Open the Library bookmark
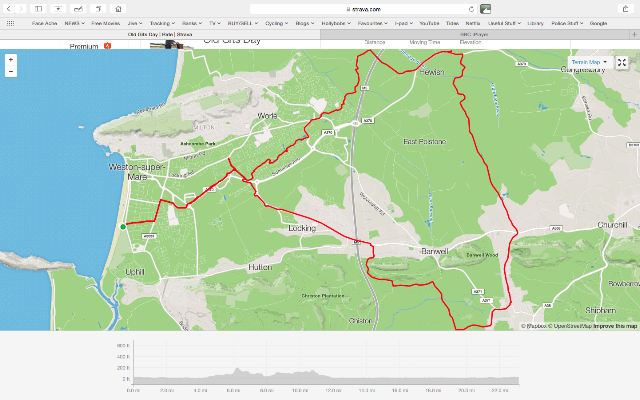Image resolution: width=640 pixels, height=400 pixels. coord(536,23)
